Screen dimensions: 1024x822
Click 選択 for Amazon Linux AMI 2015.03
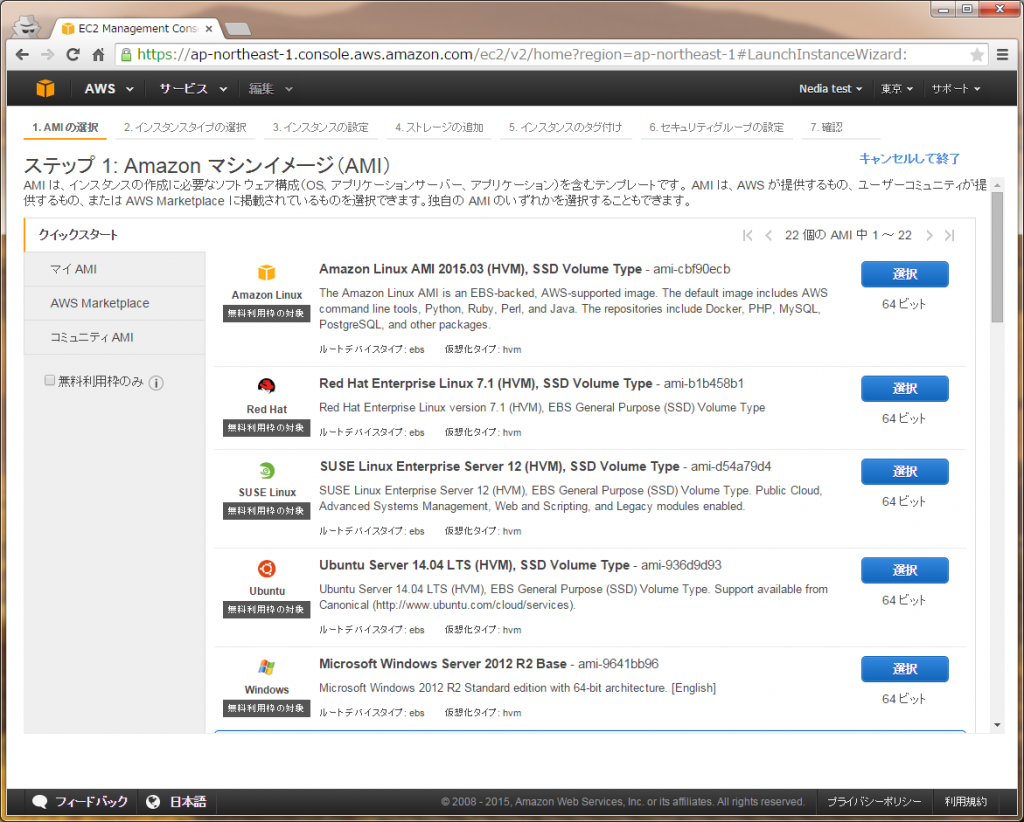pos(904,274)
